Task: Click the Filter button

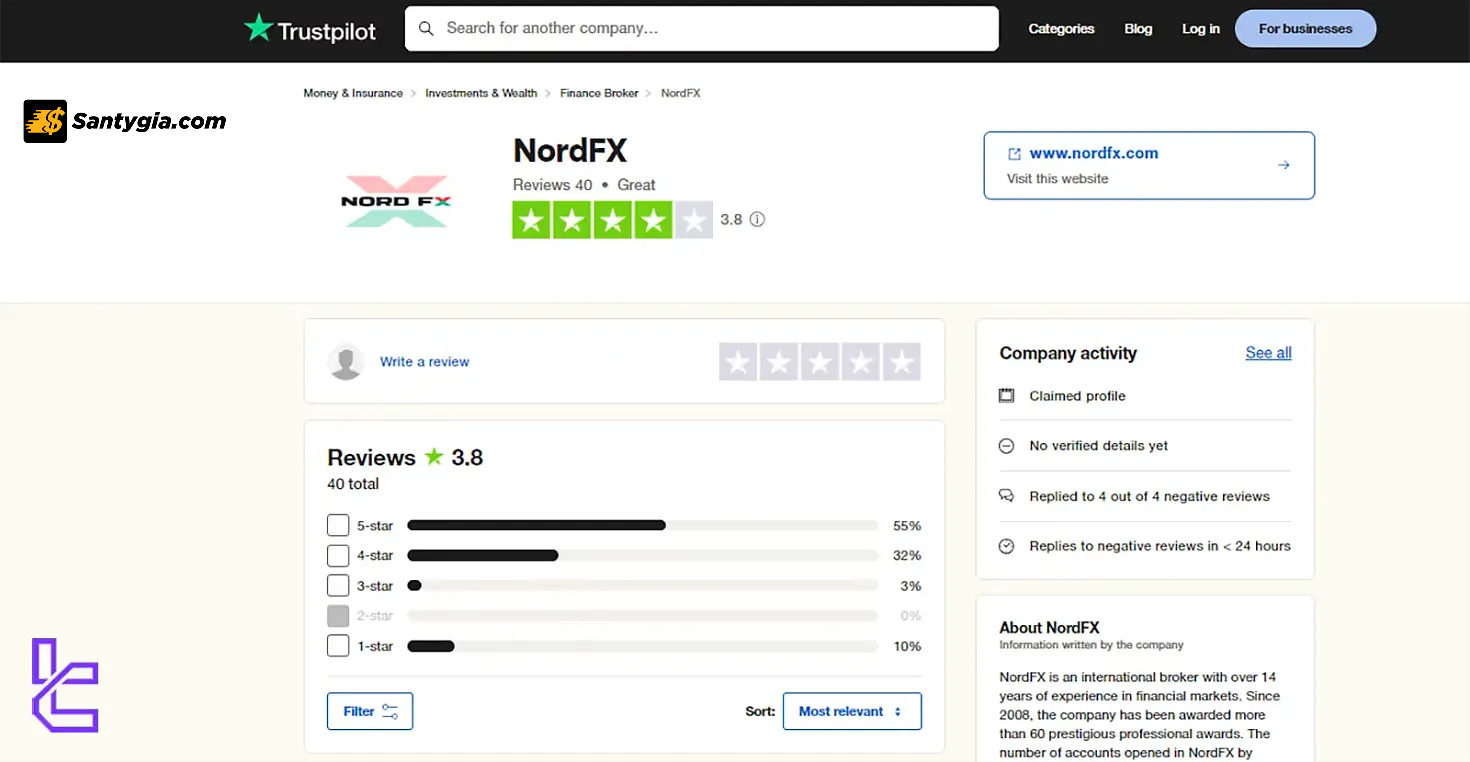Action: (370, 711)
